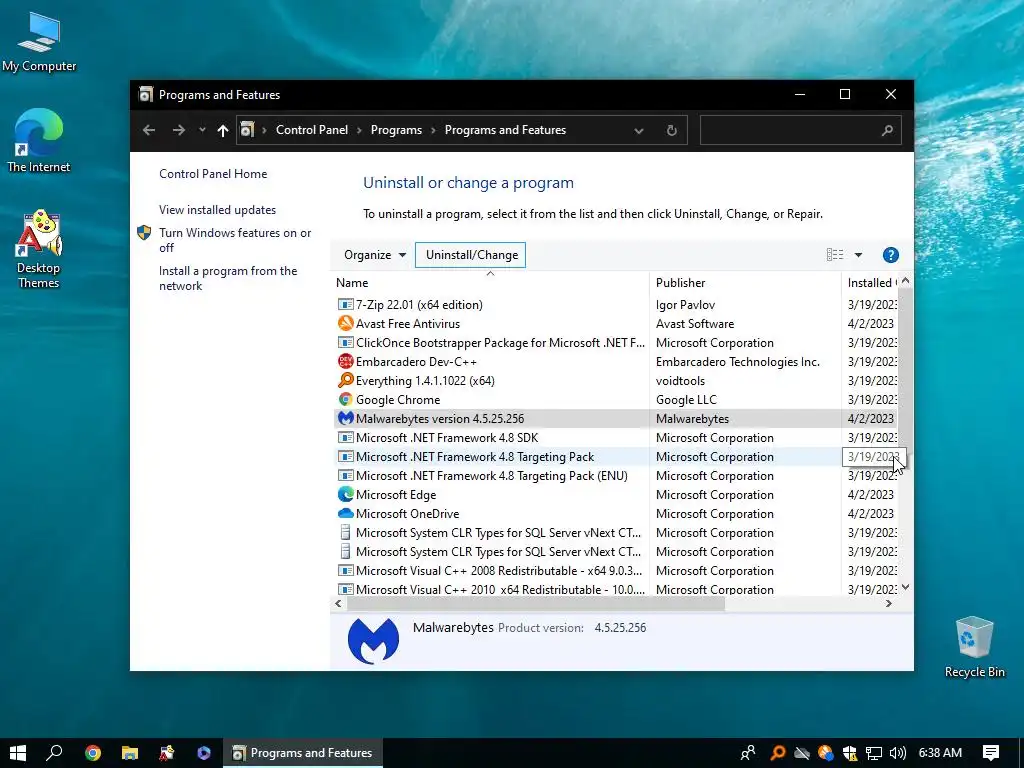Select .NET Framework 4.8 Targeting Pack (ENU)
The width and height of the screenshot is (1024, 768).
pos(615,475)
